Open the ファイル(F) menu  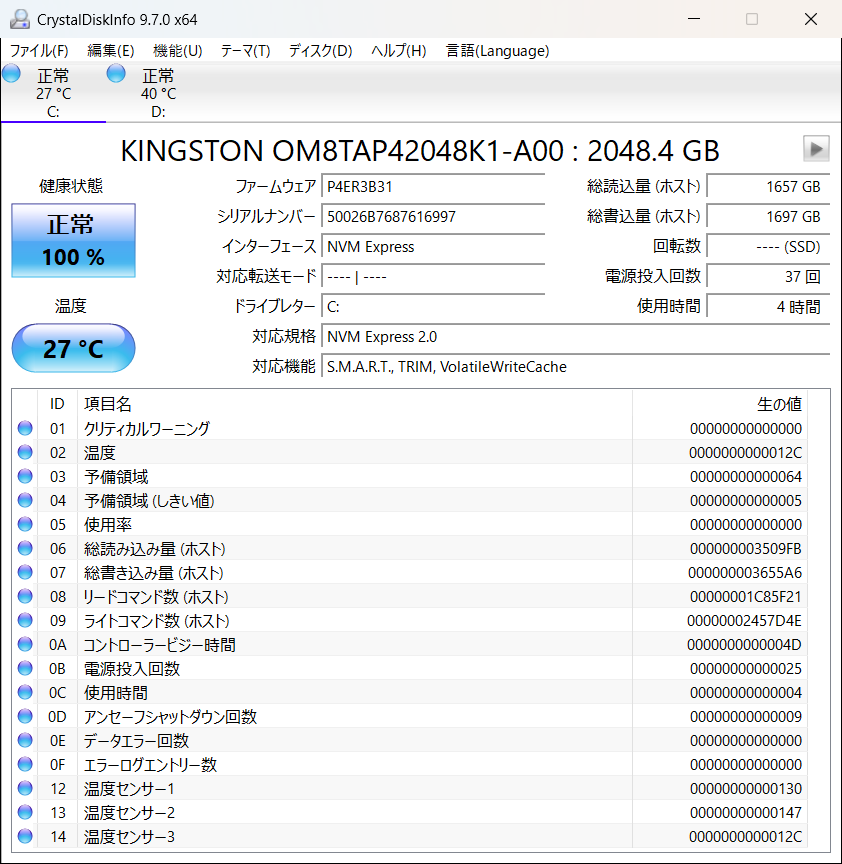tap(39, 51)
